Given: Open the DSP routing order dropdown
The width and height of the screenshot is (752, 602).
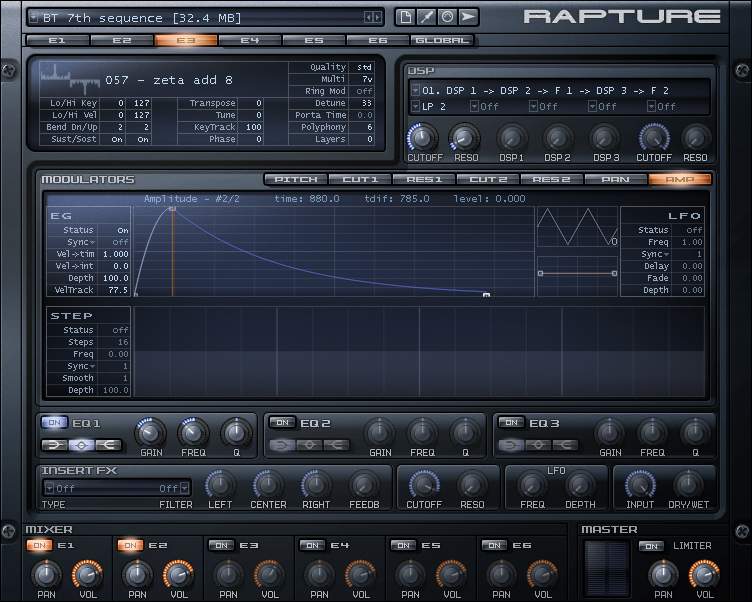Looking at the screenshot, I should click(x=415, y=90).
